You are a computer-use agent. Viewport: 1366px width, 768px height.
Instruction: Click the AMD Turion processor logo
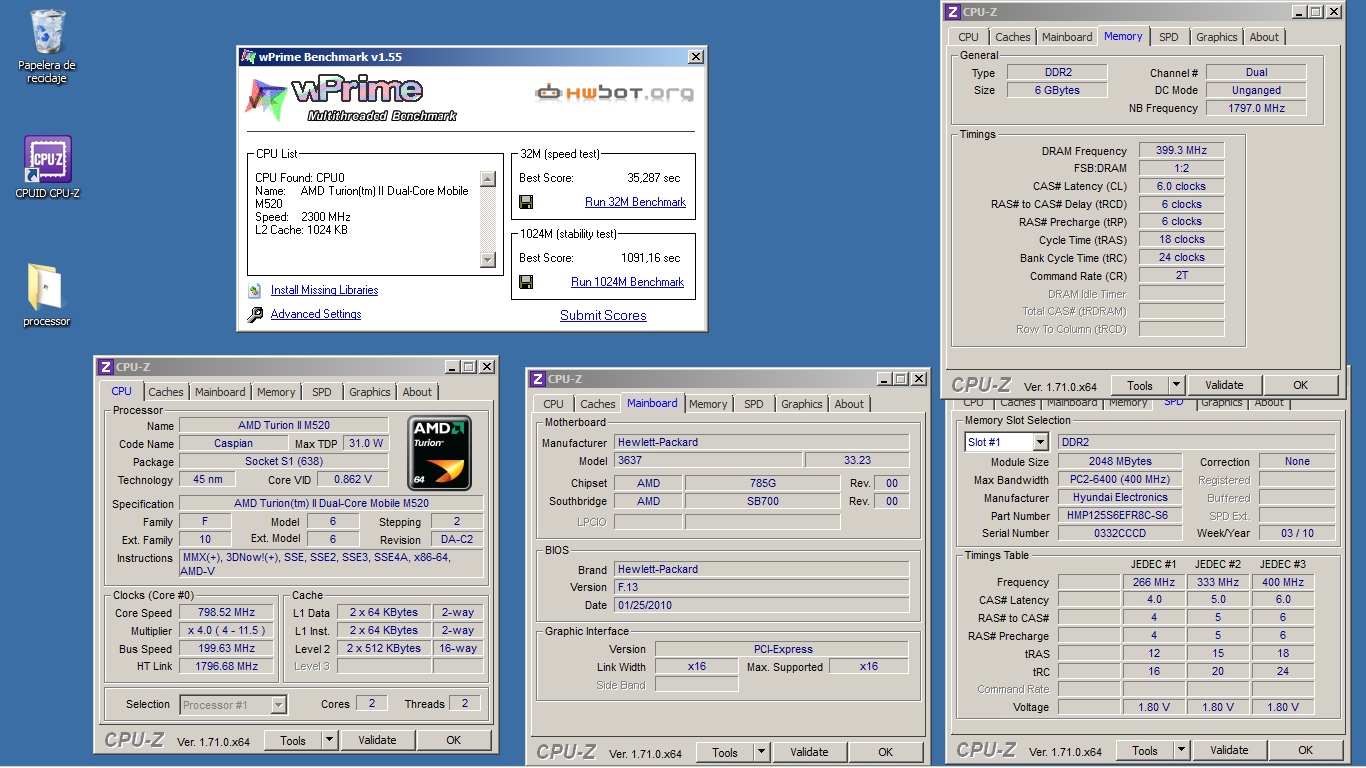[x=440, y=453]
